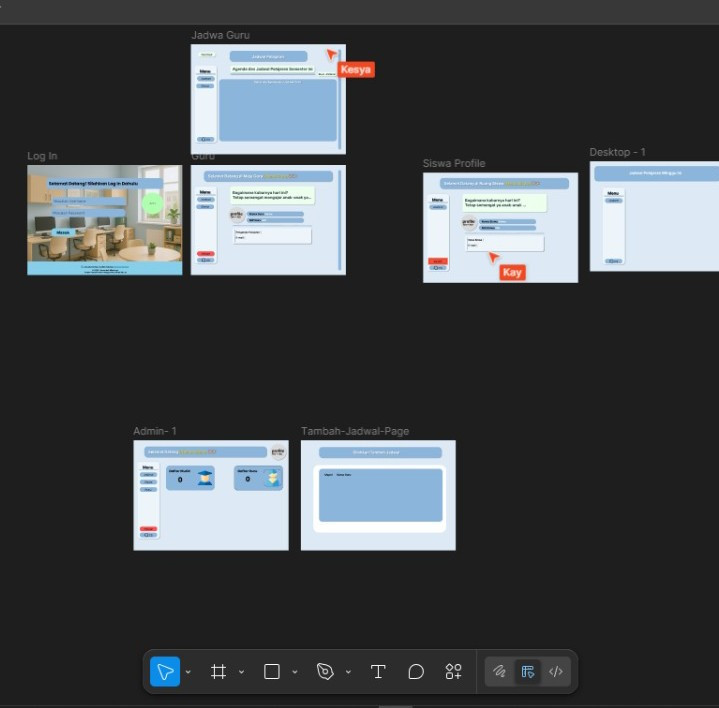Screen dimensions: 719x708
Task: Open the shape tools dropdown arrow
Action: (294, 672)
